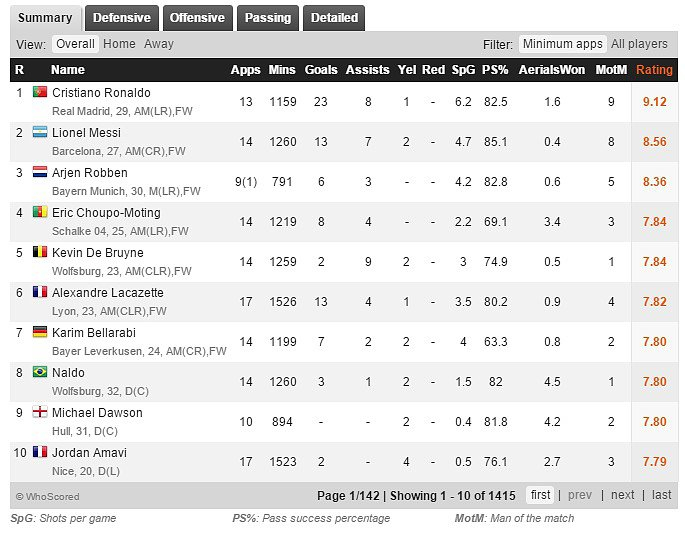Screen dimensions: 685x533
Task: Sort table by AerialsWon column
Action: tap(552, 70)
